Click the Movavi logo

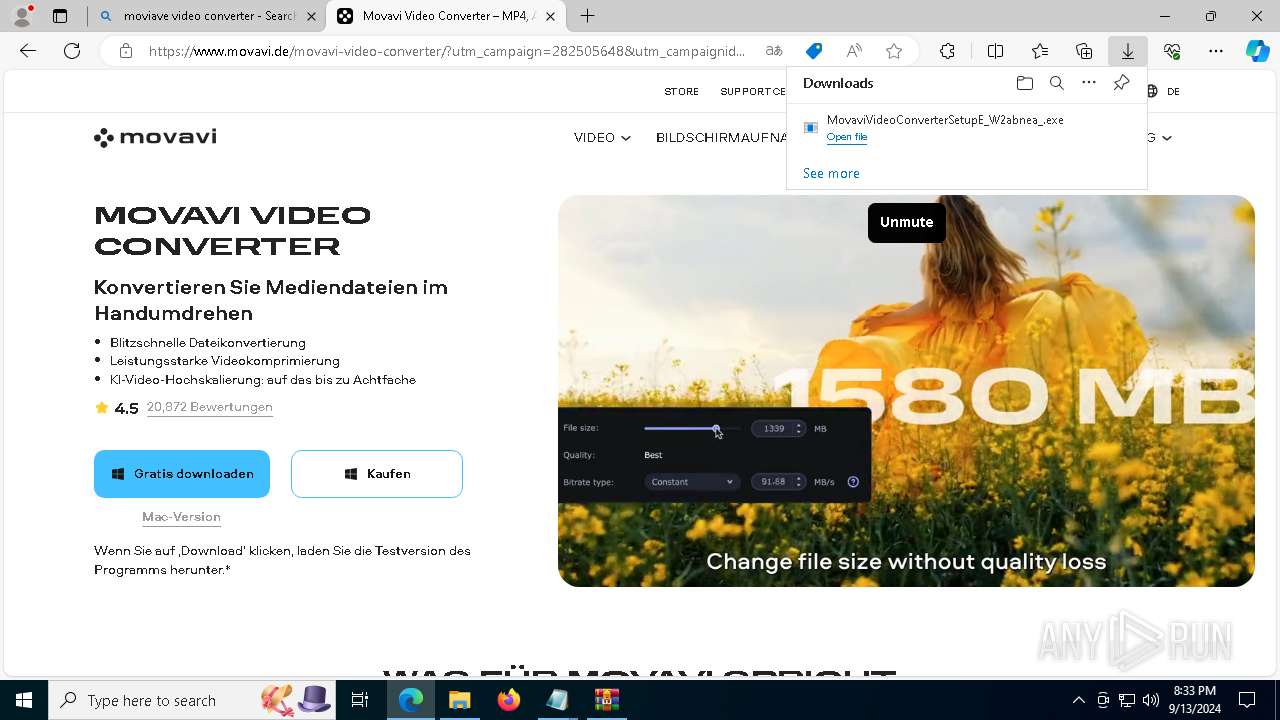pos(155,137)
